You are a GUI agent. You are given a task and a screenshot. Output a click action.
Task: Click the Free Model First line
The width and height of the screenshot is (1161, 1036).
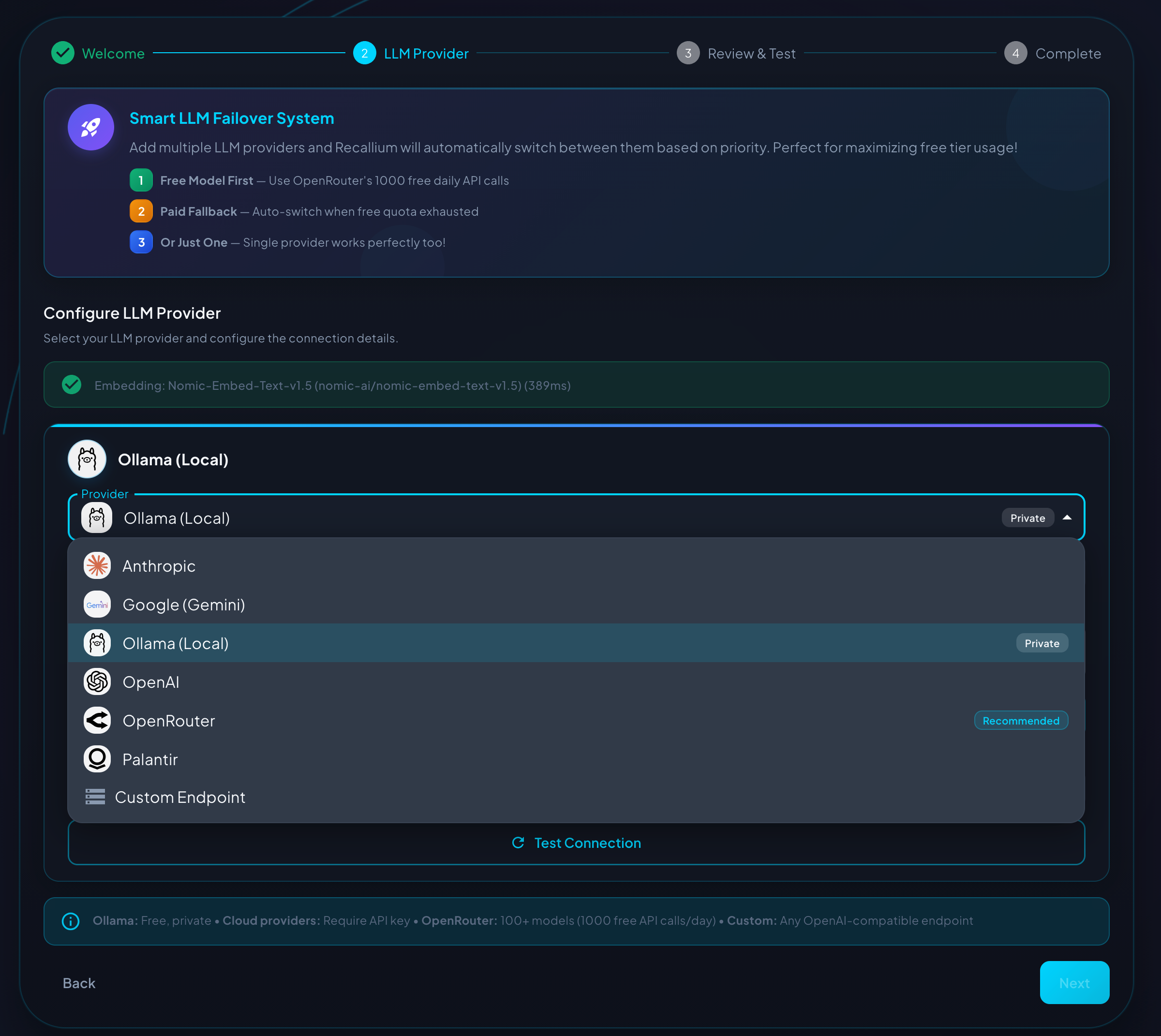pyautogui.click(x=335, y=180)
